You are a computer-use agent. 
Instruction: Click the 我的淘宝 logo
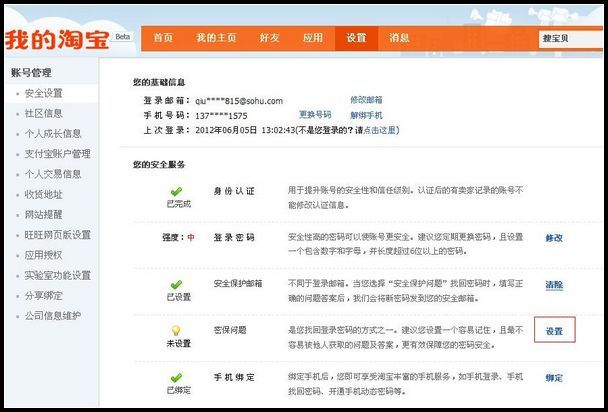click(58, 40)
